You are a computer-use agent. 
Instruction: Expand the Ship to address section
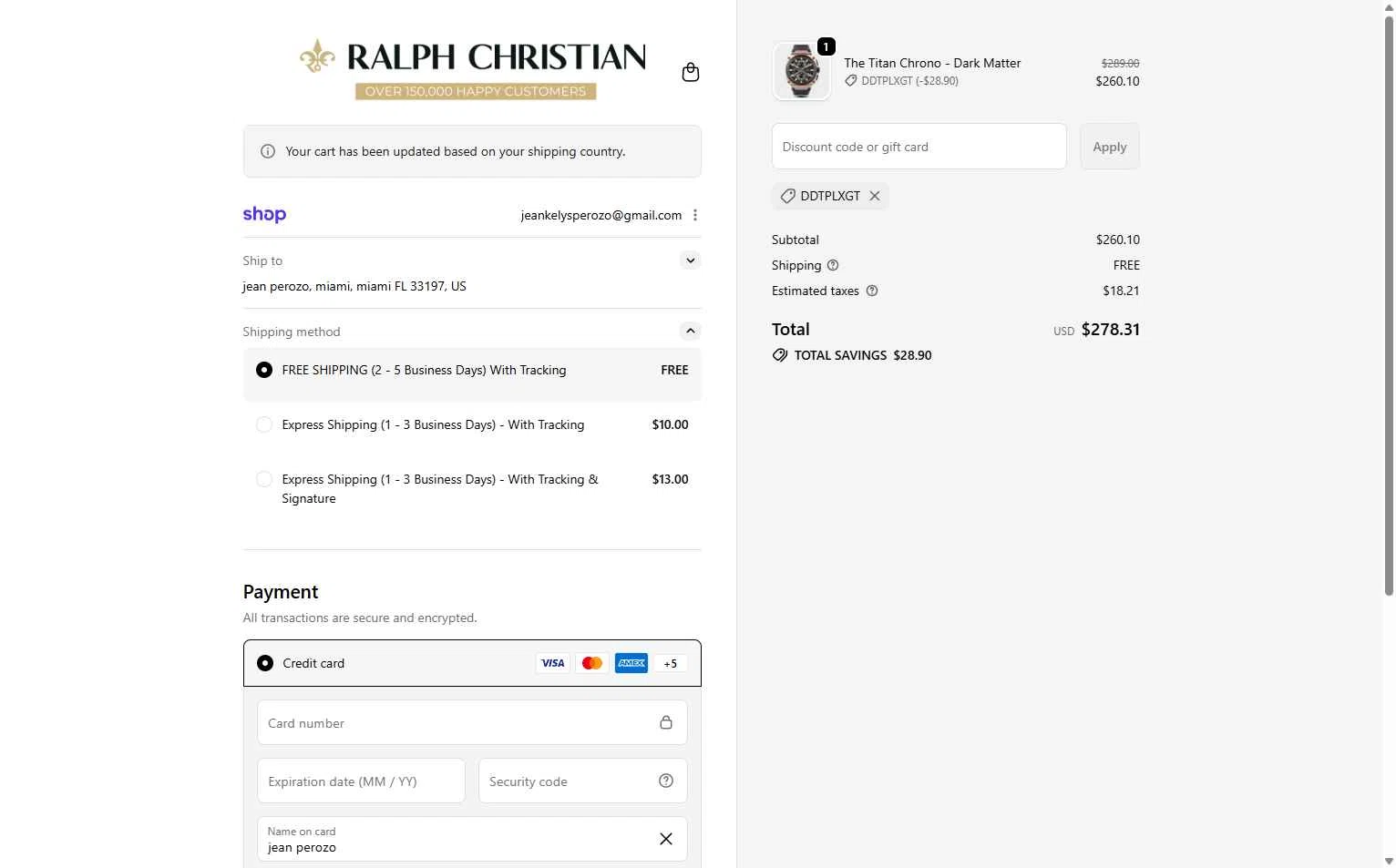[x=691, y=260]
